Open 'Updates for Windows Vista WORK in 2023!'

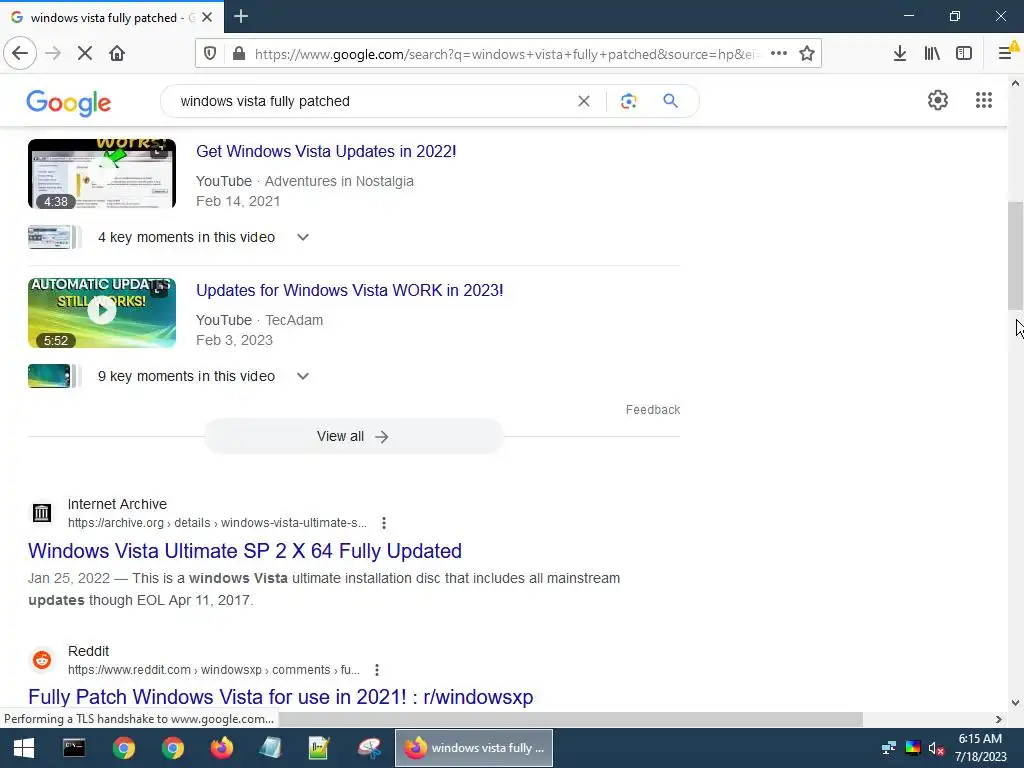[x=349, y=291]
